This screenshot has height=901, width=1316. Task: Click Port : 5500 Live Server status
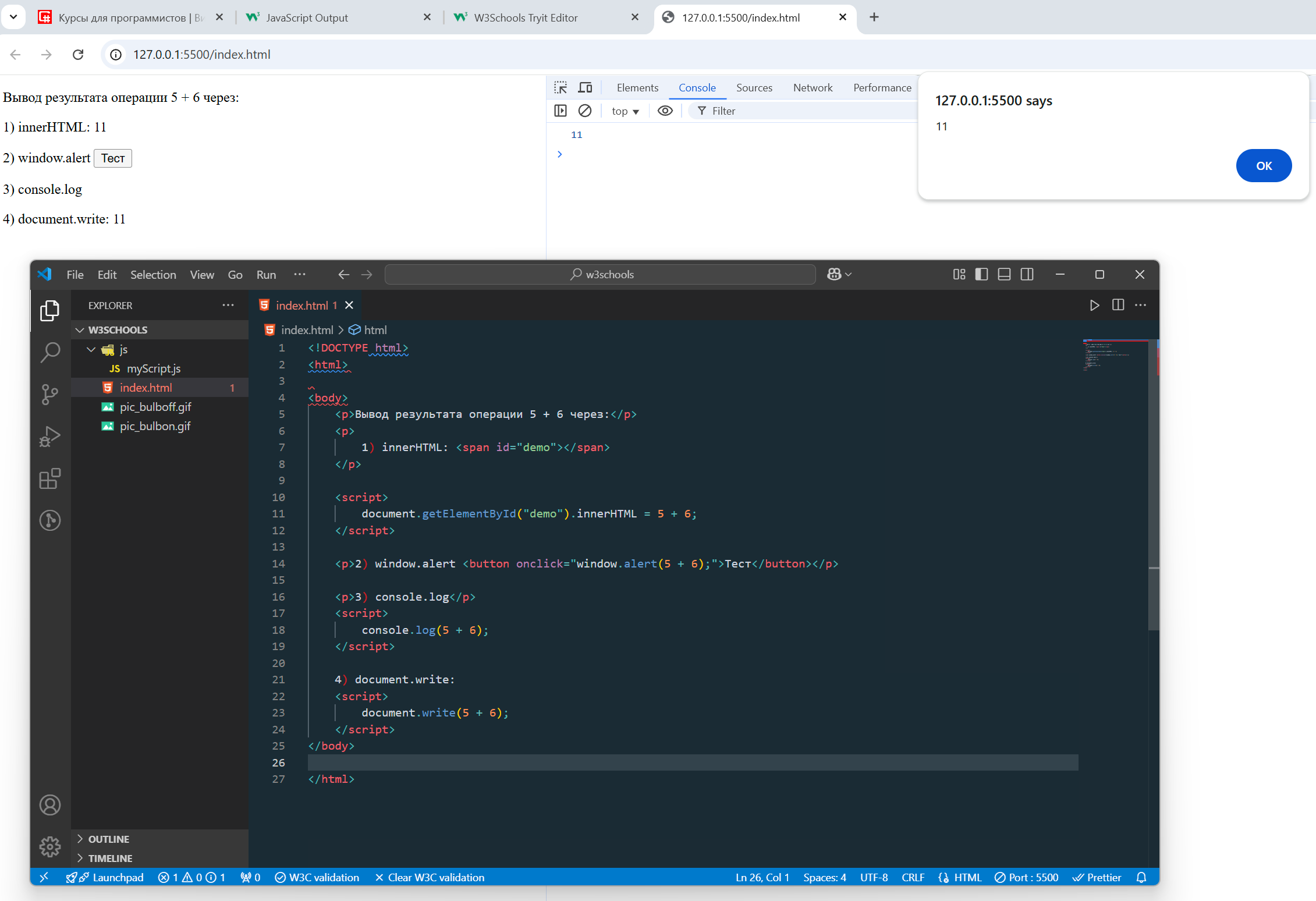point(1026,877)
